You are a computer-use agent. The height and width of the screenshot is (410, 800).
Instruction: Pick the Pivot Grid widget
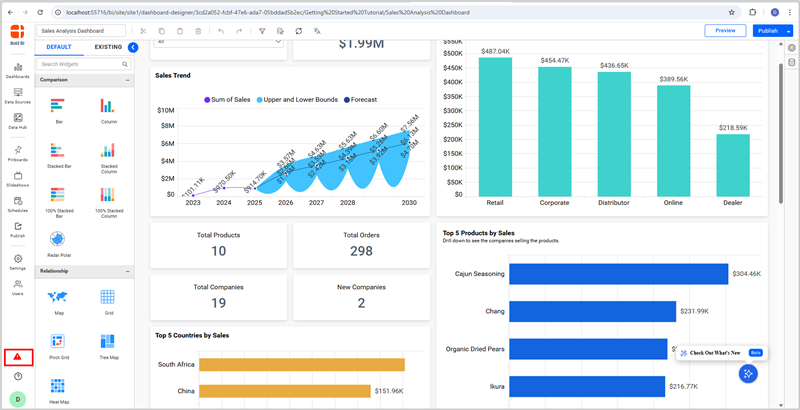(x=57, y=345)
